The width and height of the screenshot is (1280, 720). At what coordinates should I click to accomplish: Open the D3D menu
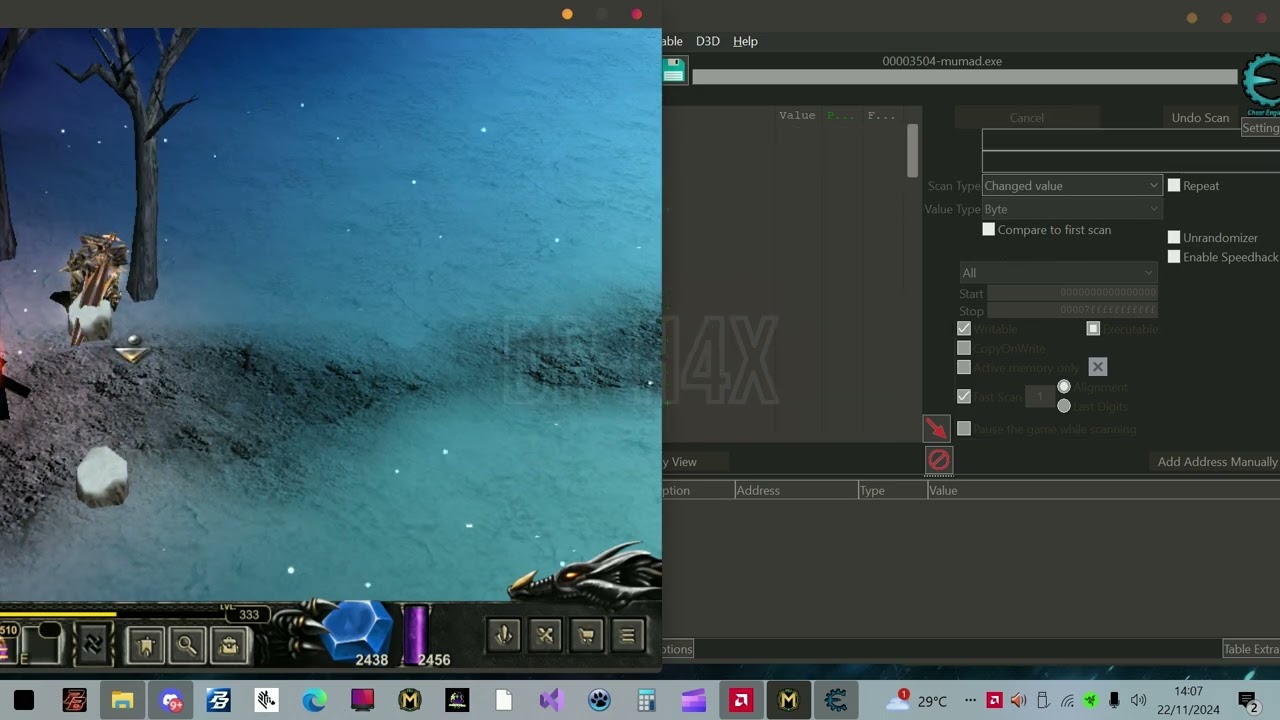pos(707,41)
